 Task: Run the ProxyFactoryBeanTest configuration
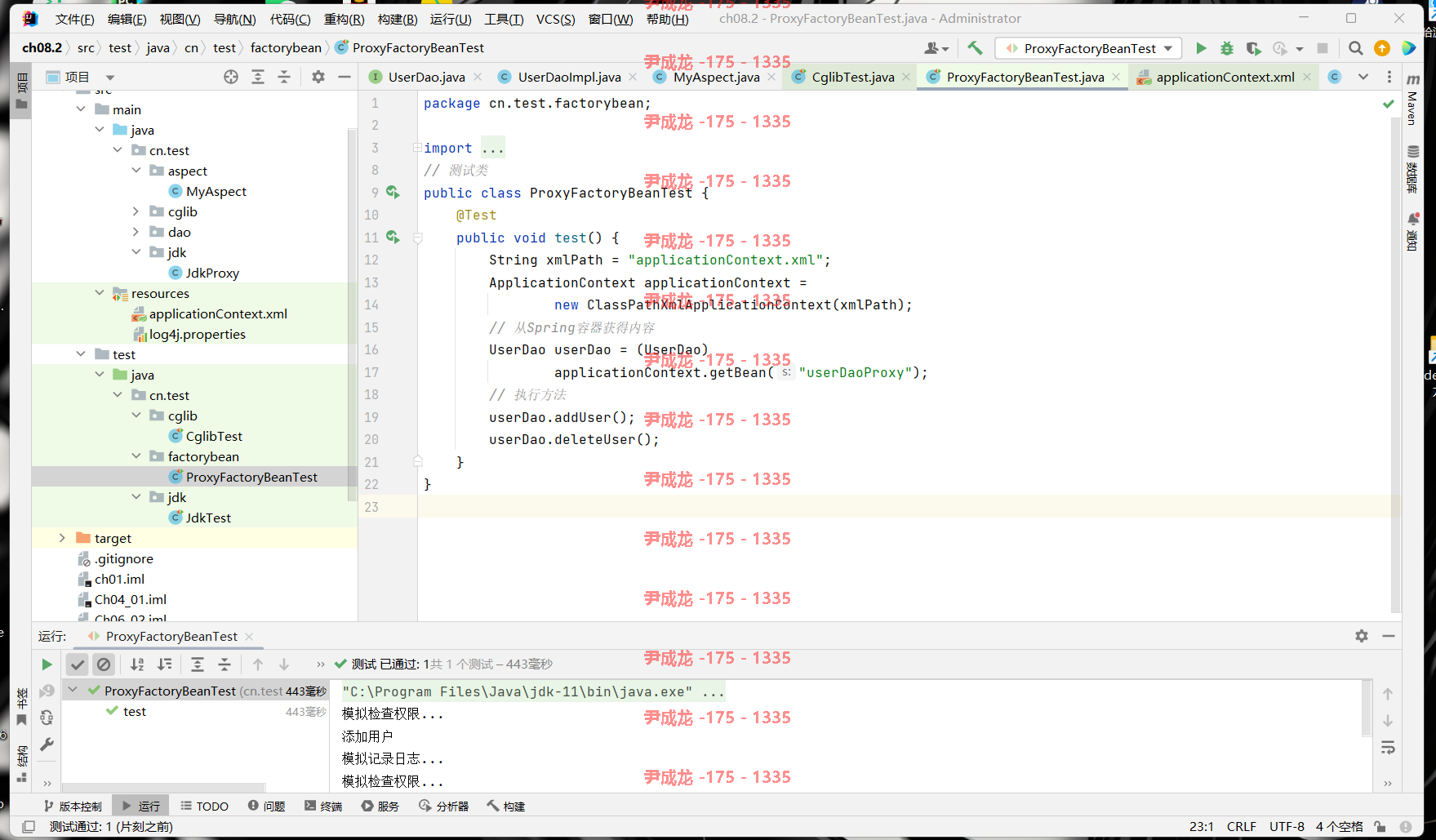point(1201,48)
